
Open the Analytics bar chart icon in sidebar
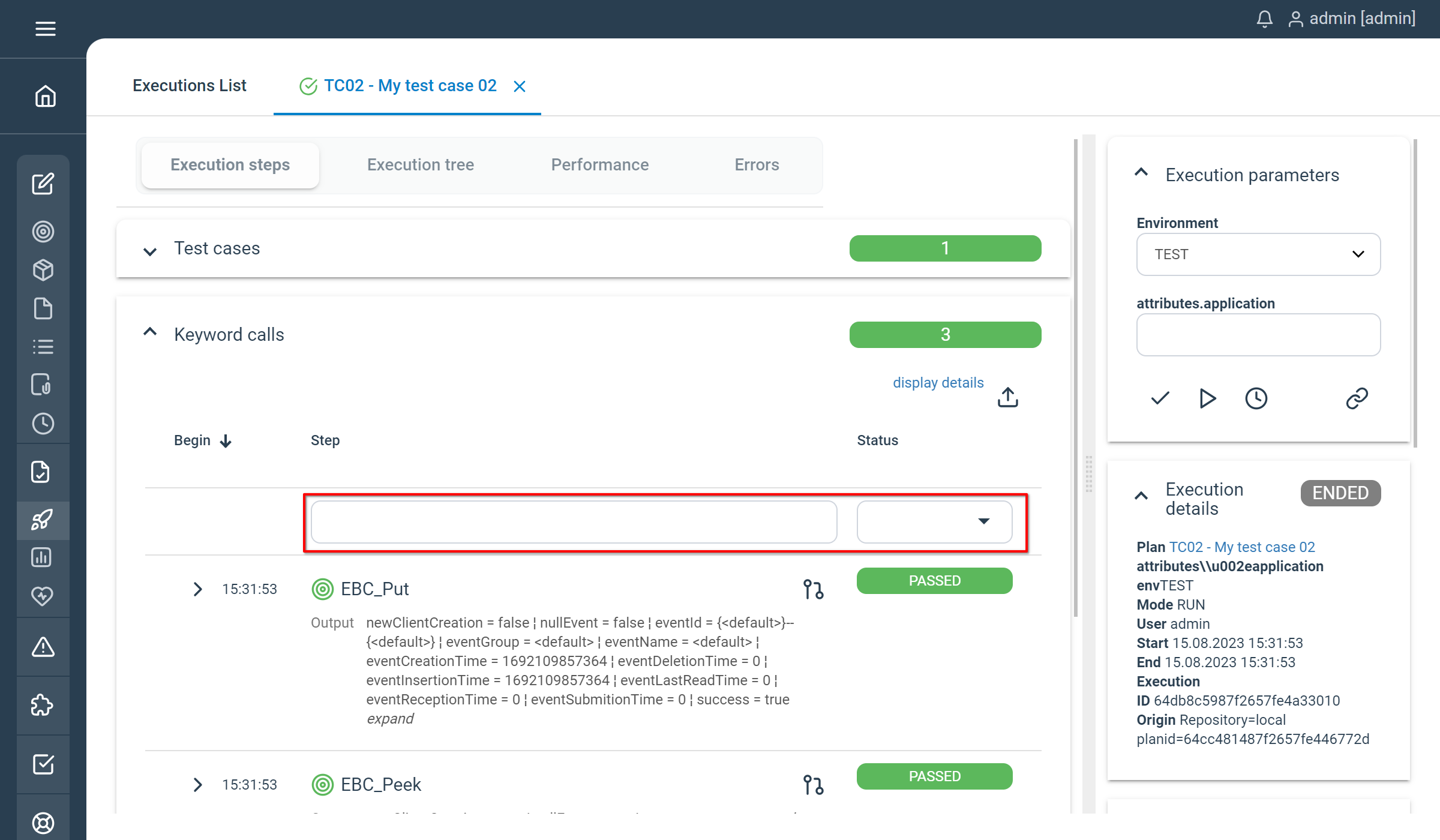tap(43, 557)
